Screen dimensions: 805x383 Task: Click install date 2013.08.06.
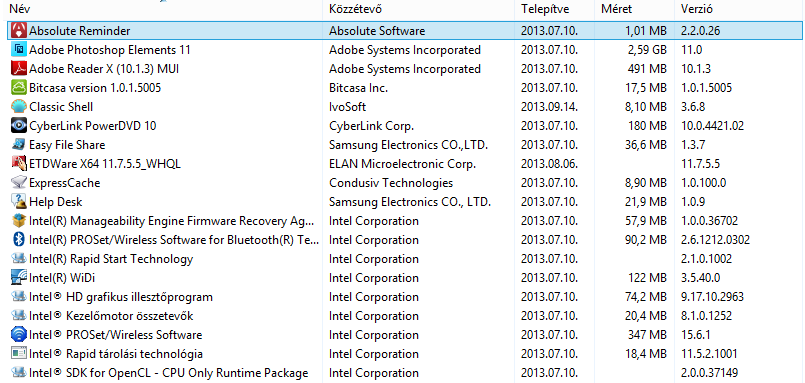(549, 164)
